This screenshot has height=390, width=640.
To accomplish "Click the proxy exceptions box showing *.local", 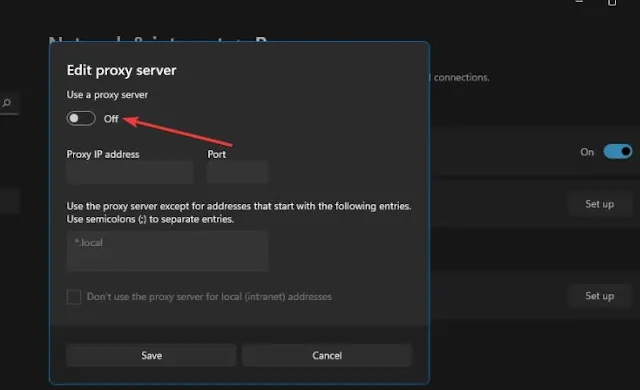I will tap(167, 250).
